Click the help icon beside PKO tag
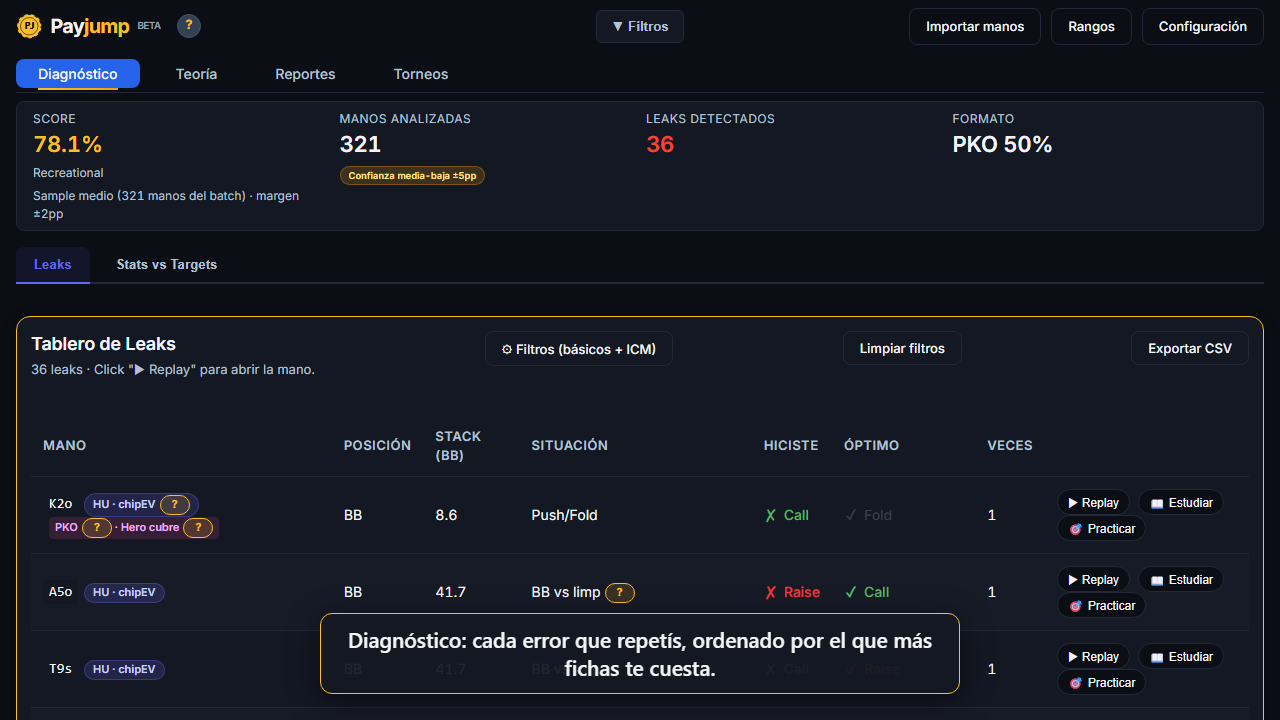 click(x=97, y=528)
